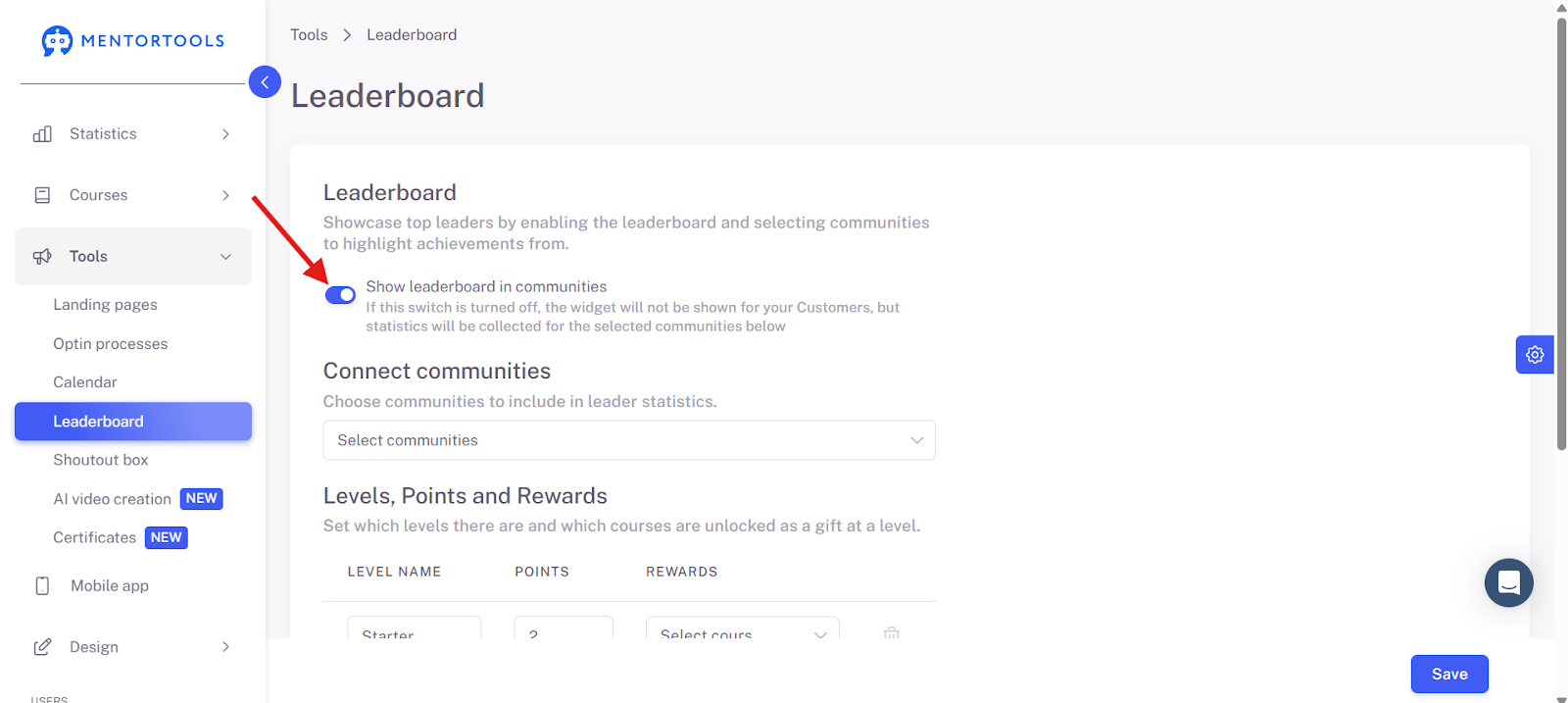The height and width of the screenshot is (703, 1568).
Task: Click the MentorTools robot logo
Action: click(57, 40)
